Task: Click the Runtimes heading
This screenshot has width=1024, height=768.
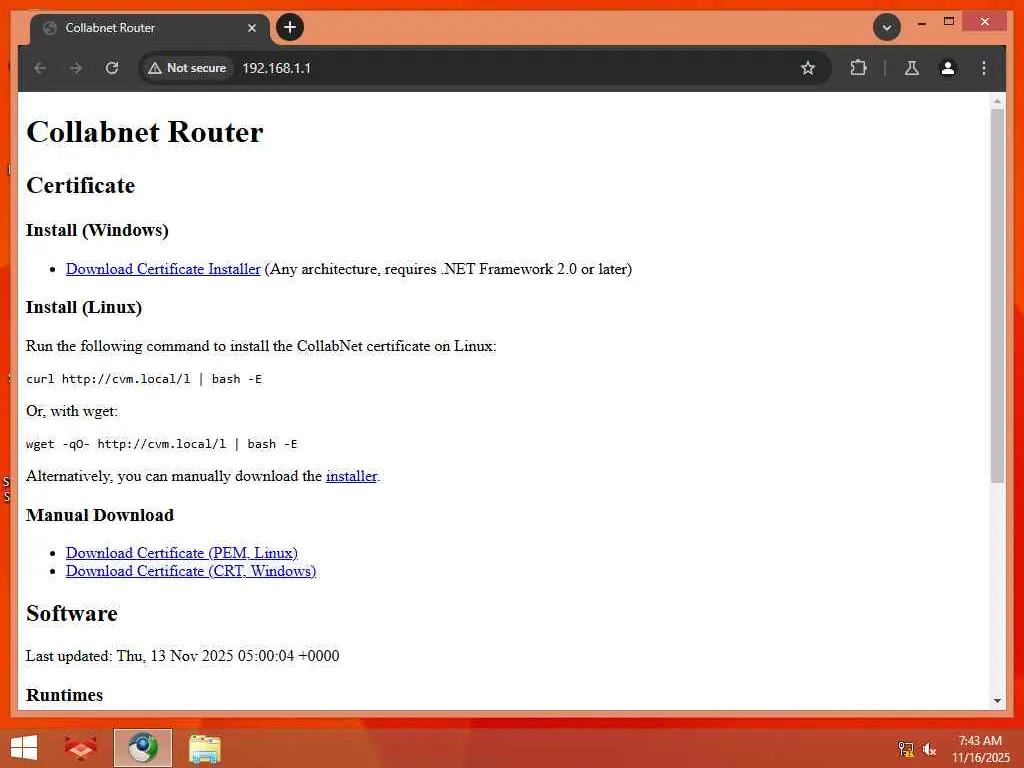Action: [x=65, y=695]
